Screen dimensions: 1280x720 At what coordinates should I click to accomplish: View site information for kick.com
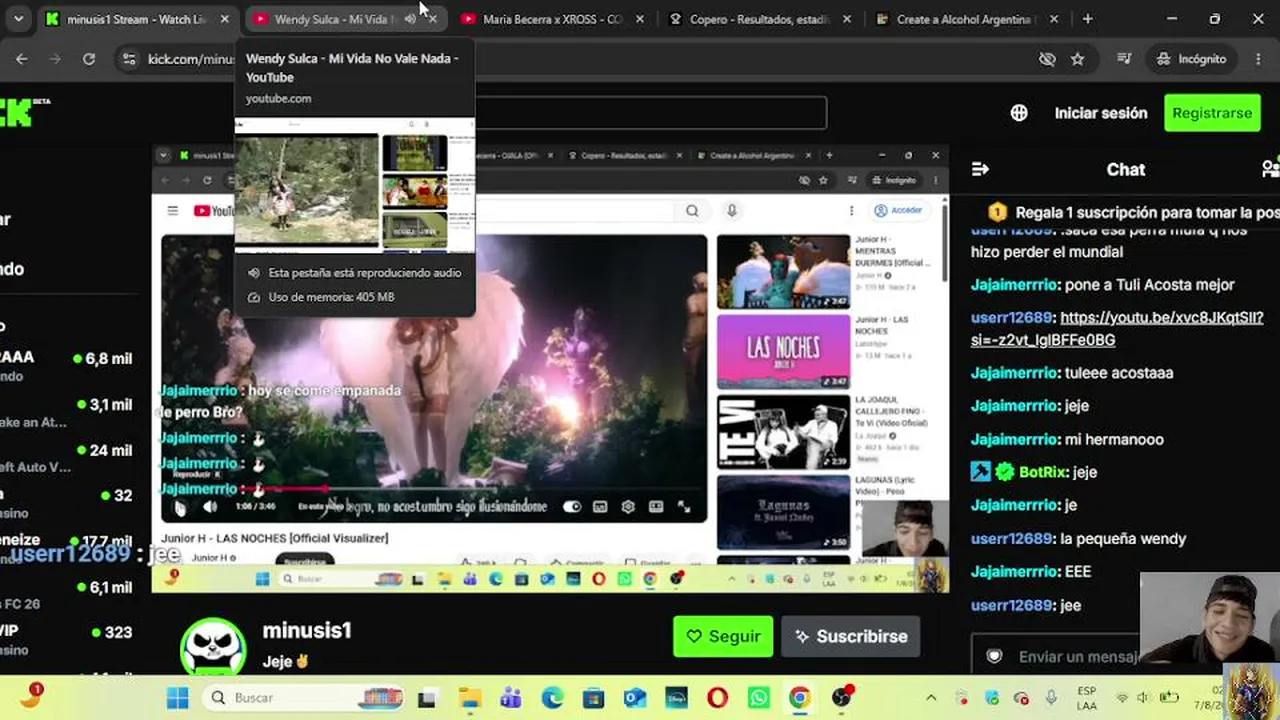click(x=128, y=59)
